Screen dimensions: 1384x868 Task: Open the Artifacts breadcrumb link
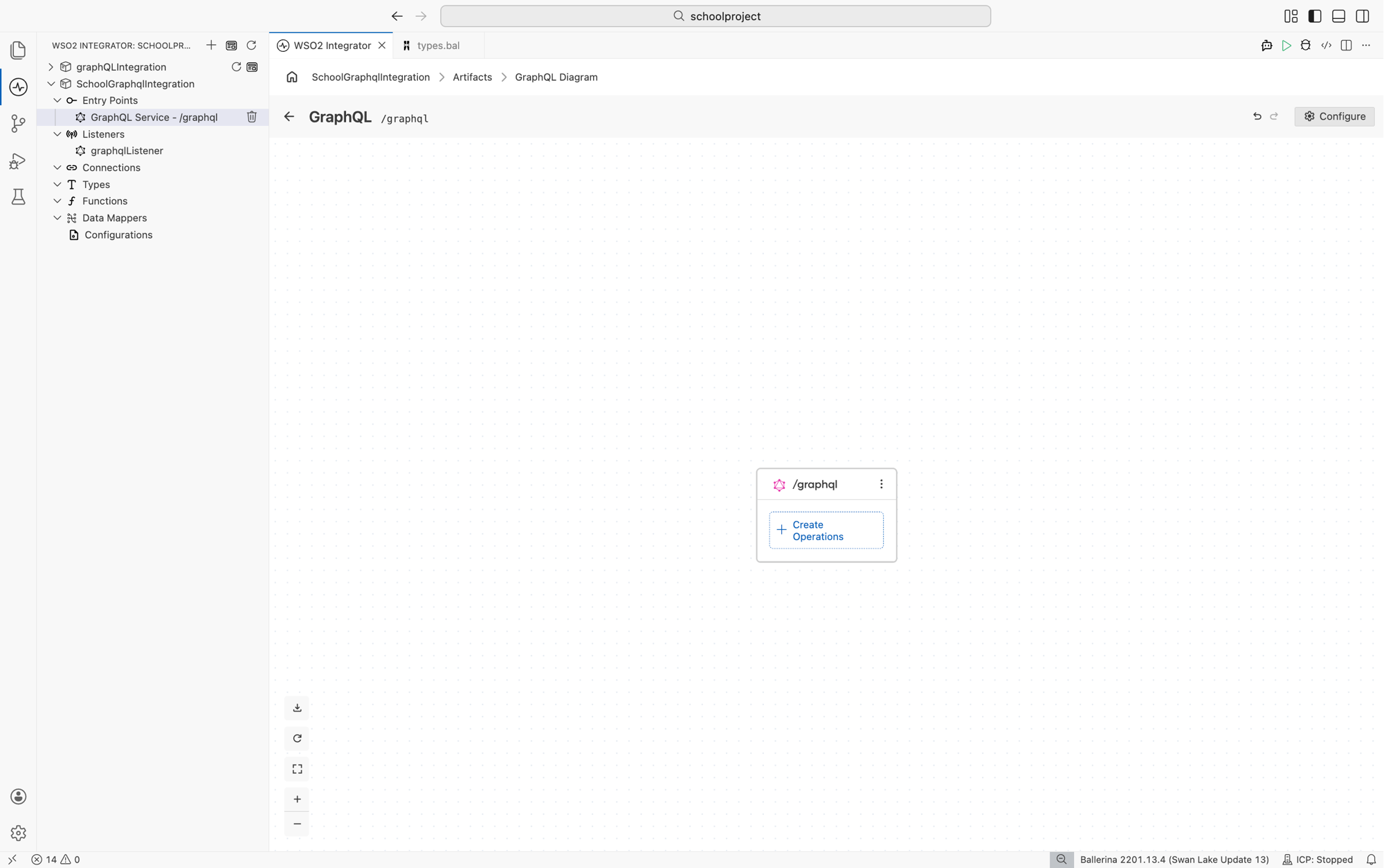click(472, 77)
